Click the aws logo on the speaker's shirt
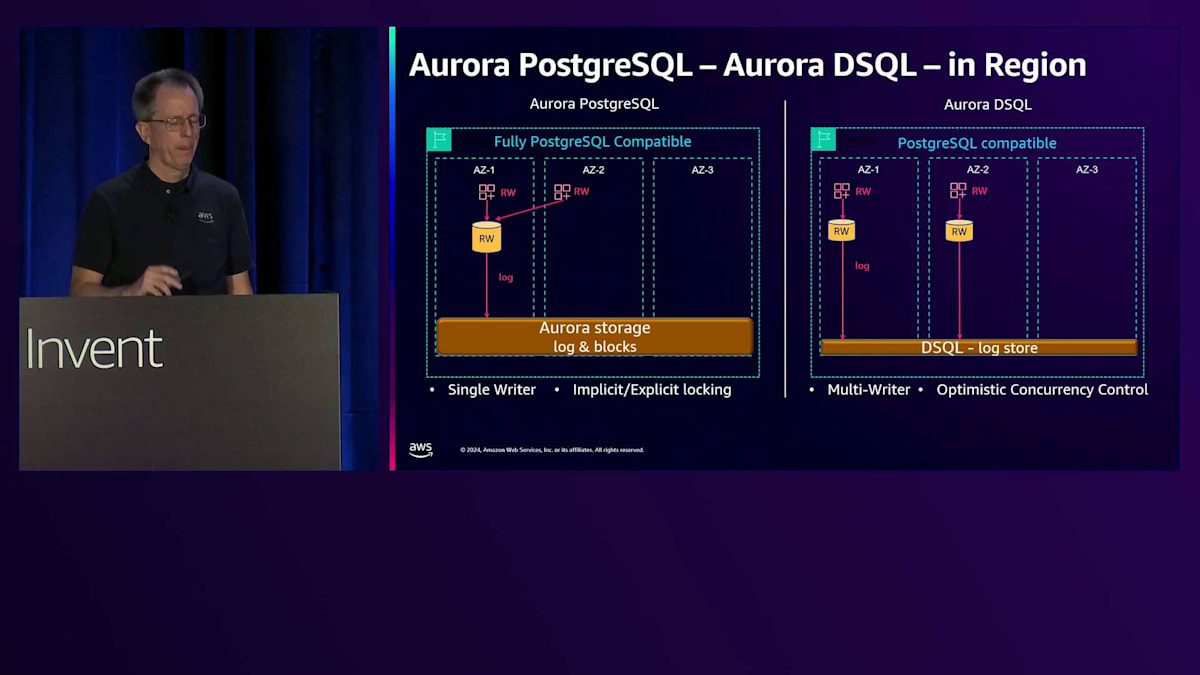Viewport: 1200px width, 675px height. (205, 216)
